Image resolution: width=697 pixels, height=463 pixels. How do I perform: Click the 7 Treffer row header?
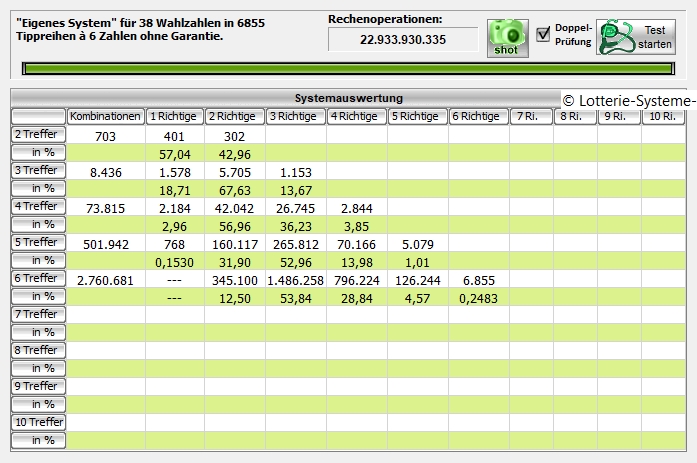click(x=38, y=314)
